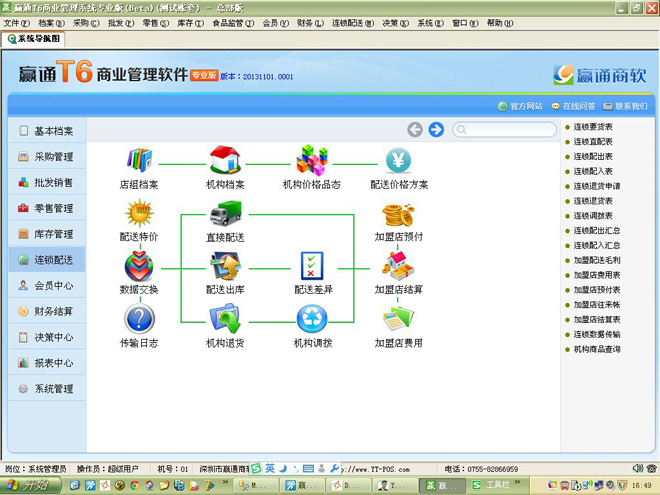The image size is (660, 495).
Task: Switch to the 系统导航图 tab
Action: click(x=34, y=39)
